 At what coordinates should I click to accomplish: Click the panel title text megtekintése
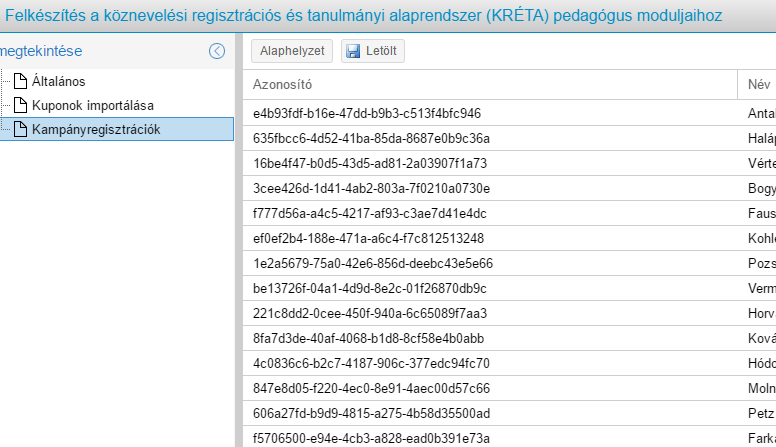(42, 51)
